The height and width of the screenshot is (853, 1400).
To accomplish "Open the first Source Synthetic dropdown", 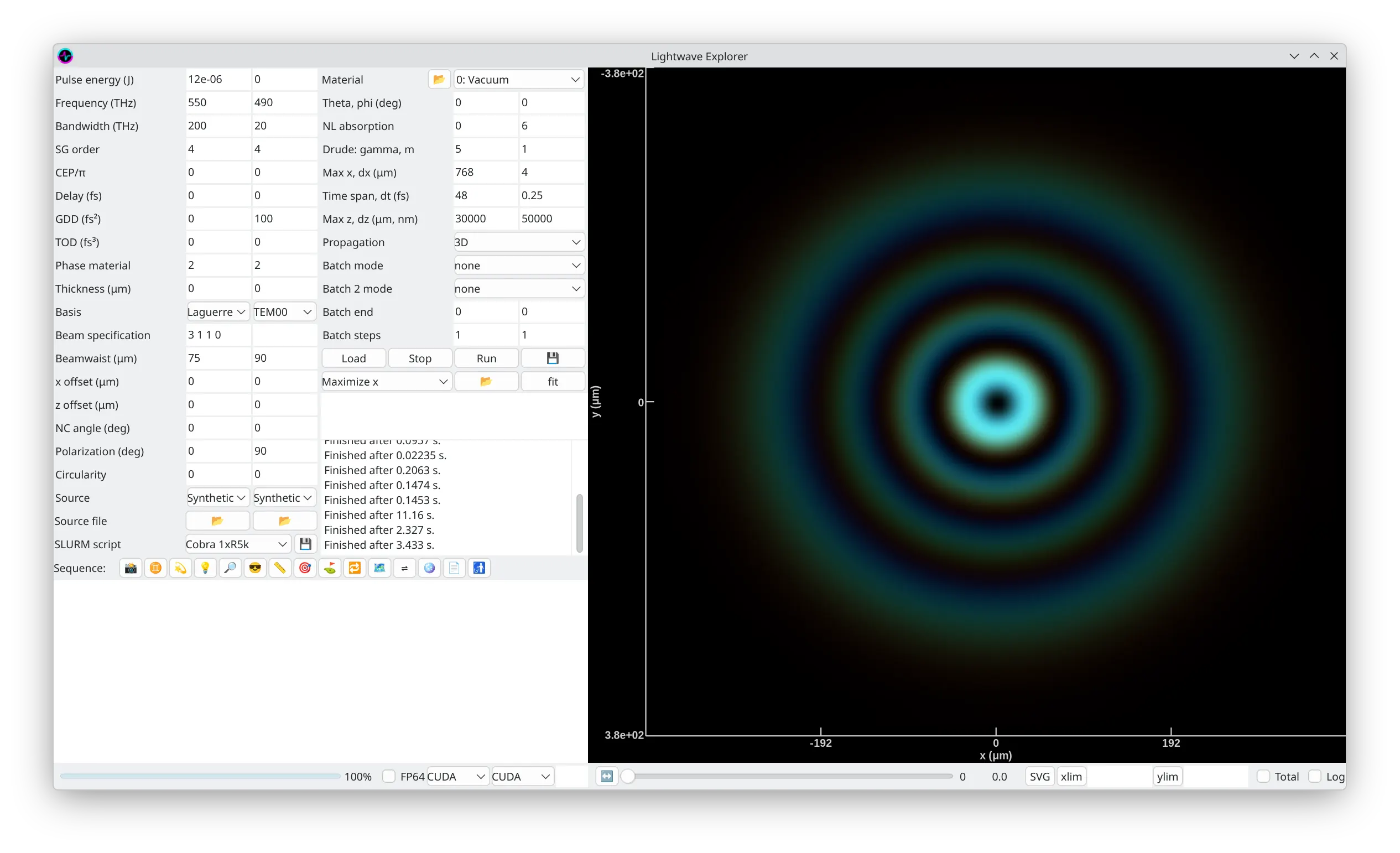I will pos(217,497).
